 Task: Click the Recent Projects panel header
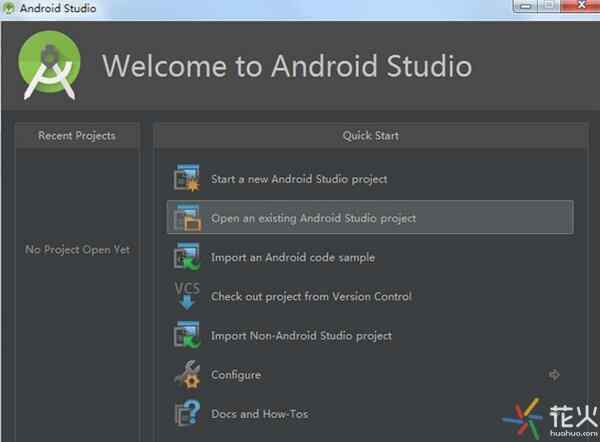[x=77, y=136]
